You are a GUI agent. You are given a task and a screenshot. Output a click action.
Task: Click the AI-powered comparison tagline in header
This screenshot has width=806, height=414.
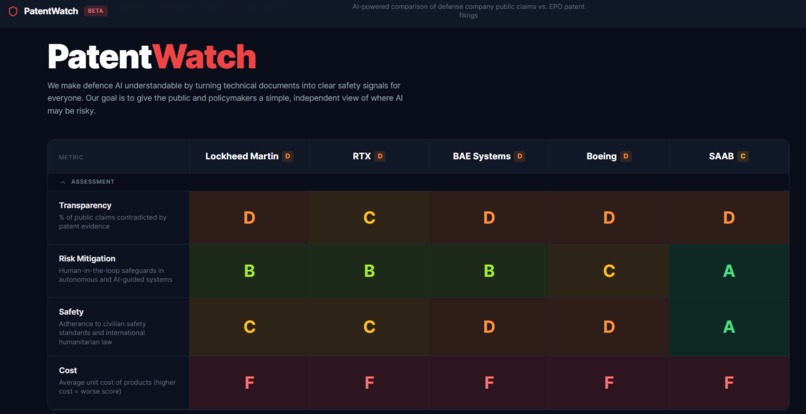point(468,11)
